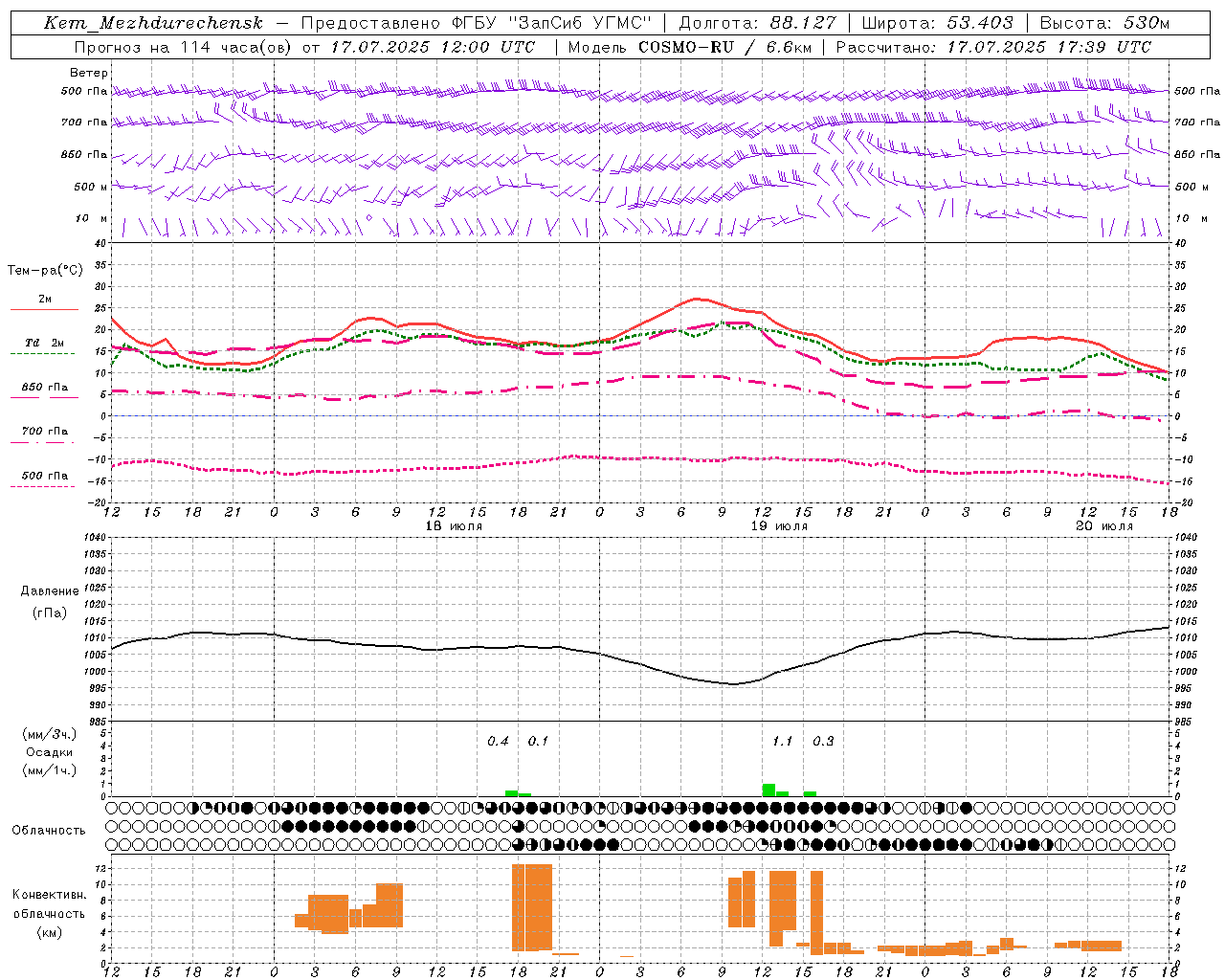Click the Тем-ра(°C) axis label
The image size is (1225, 980).
[x=45, y=271]
